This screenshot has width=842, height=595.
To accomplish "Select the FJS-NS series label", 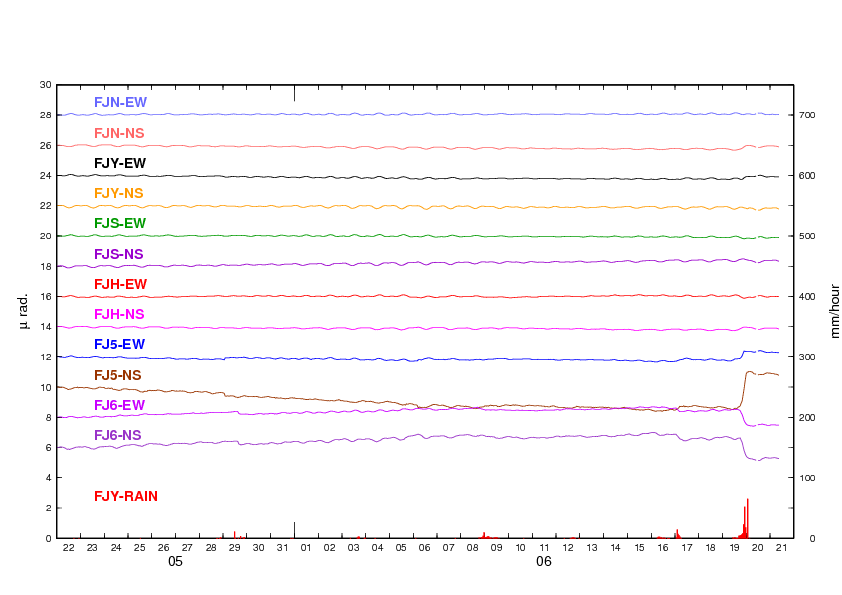I will (x=119, y=254).
